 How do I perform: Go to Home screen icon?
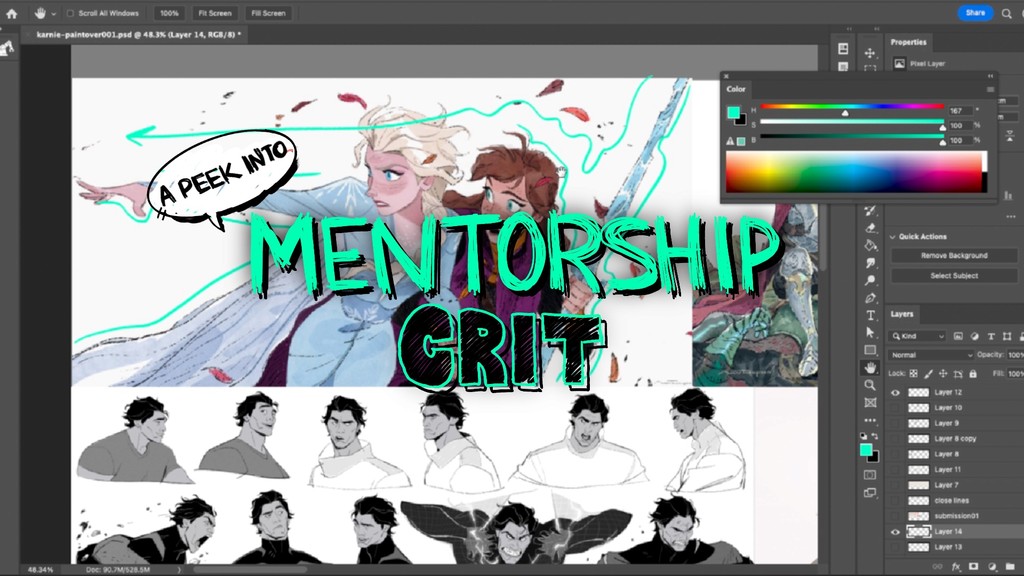click(x=12, y=13)
